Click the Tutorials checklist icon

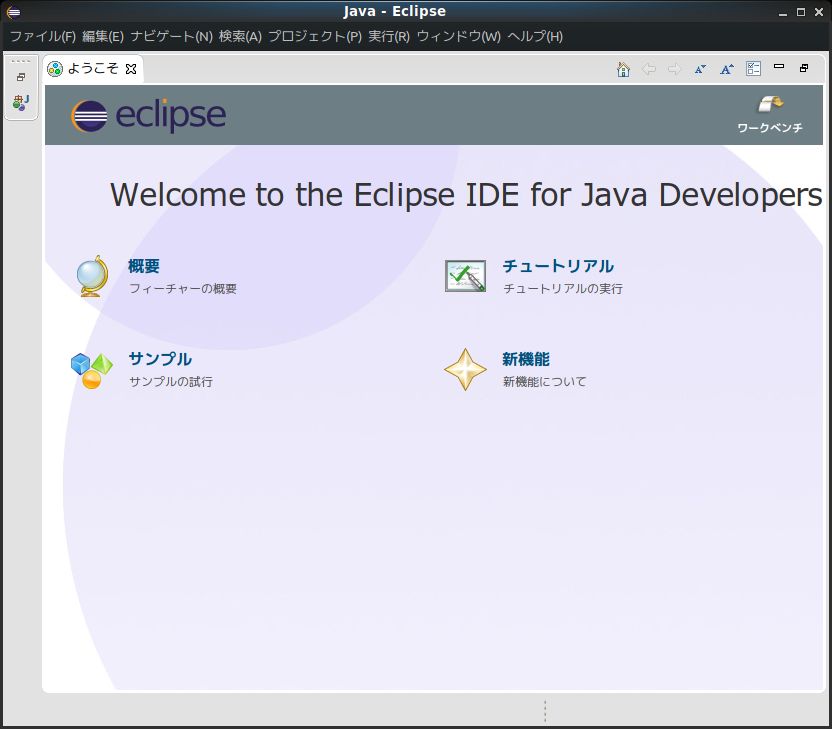click(465, 276)
